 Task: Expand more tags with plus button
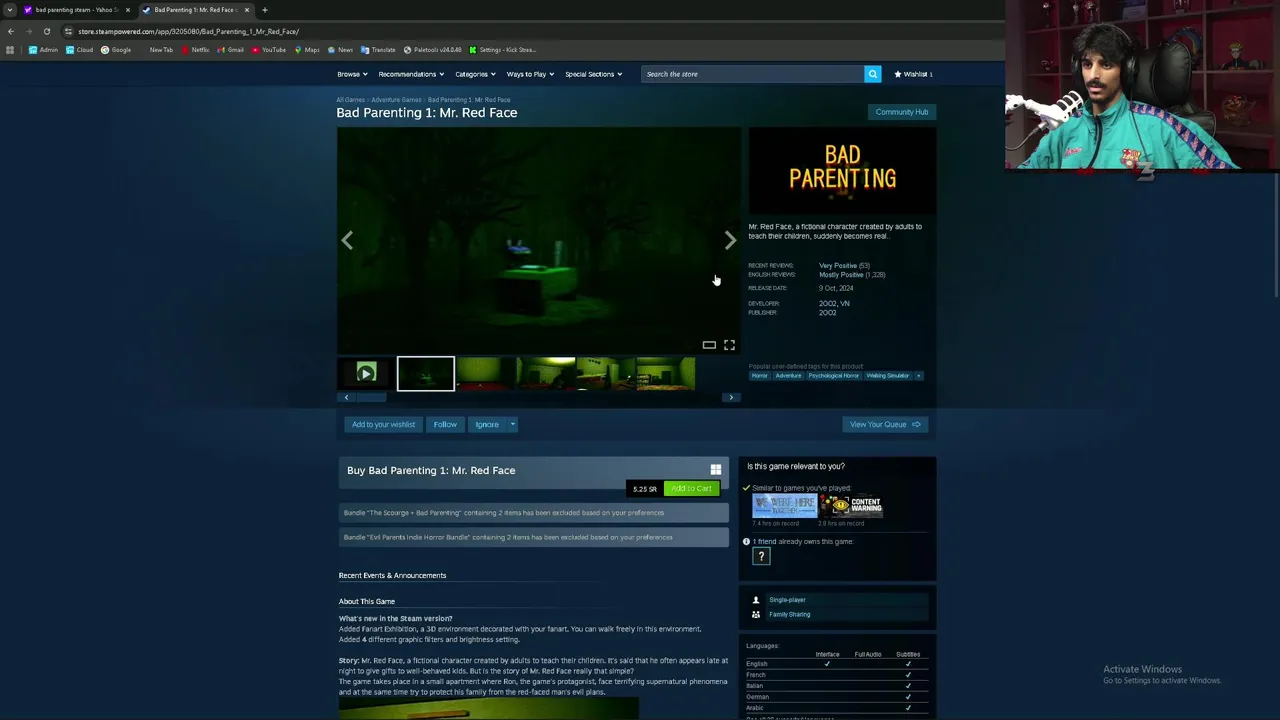(x=919, y=376)
